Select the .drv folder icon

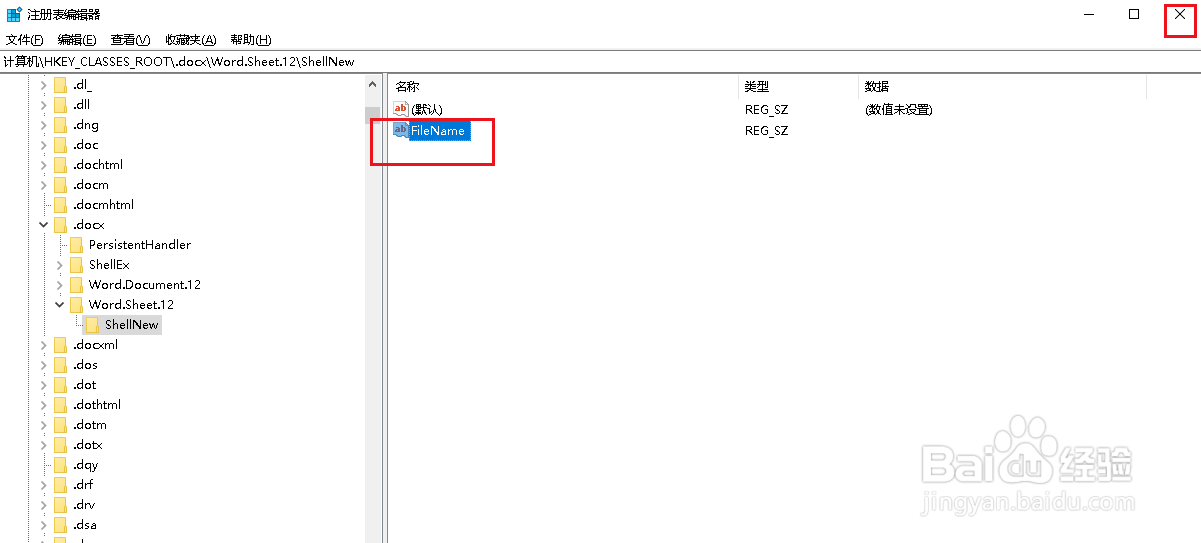[60, 505]
